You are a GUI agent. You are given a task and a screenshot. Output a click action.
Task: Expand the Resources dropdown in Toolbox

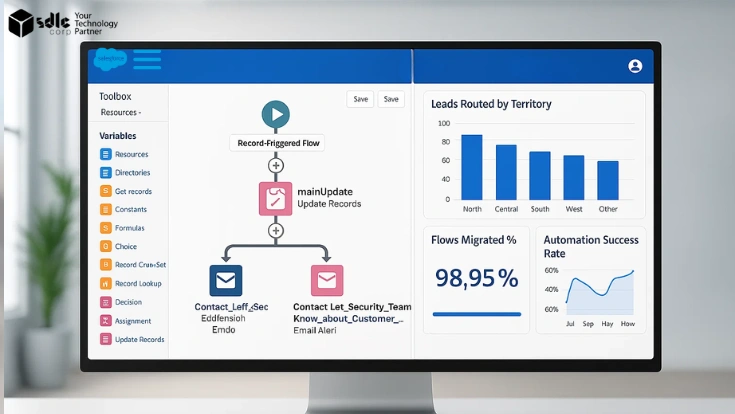pyautogui.click(x=121, y=113)
